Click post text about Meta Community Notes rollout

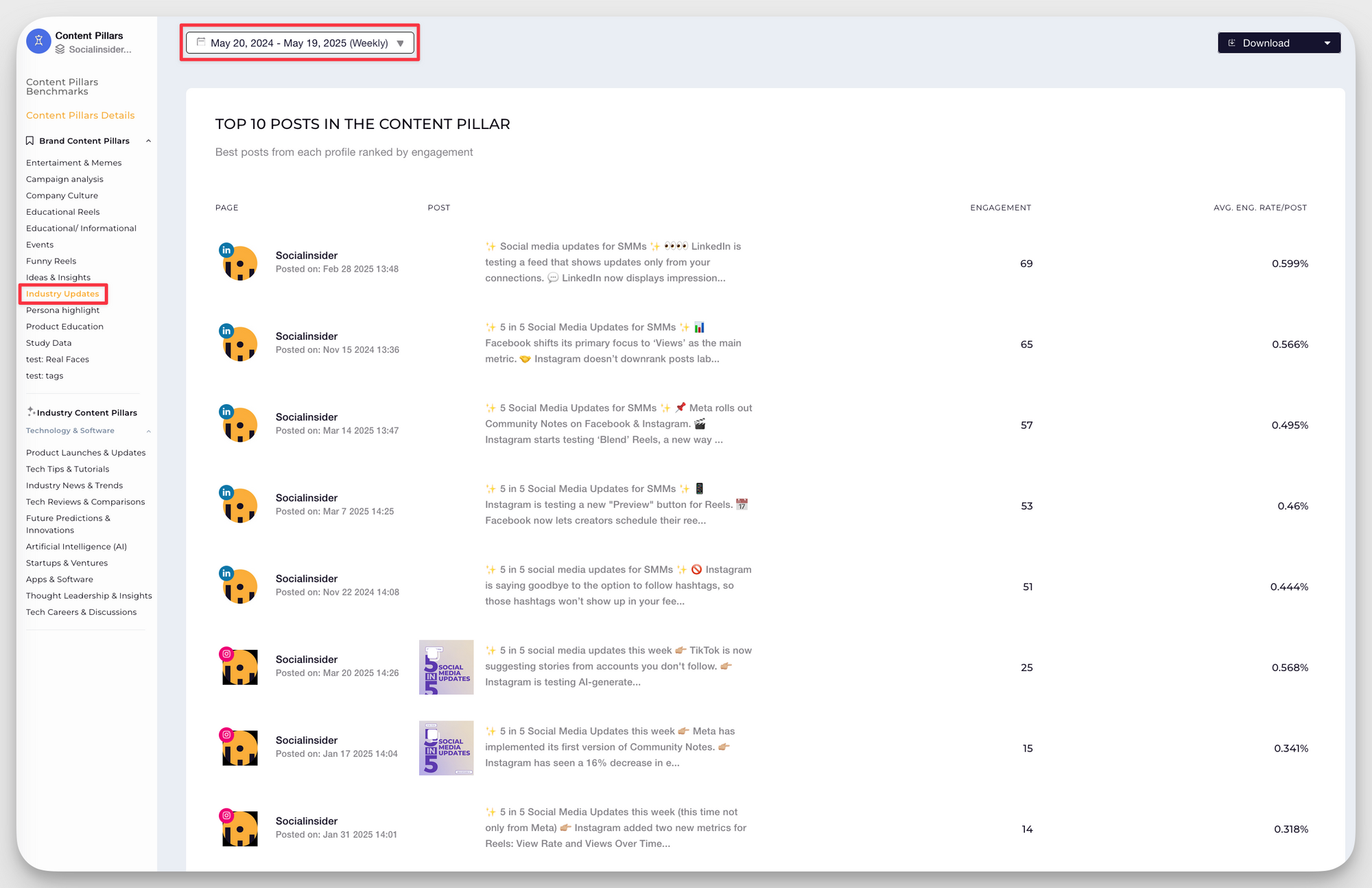(619, 424)
